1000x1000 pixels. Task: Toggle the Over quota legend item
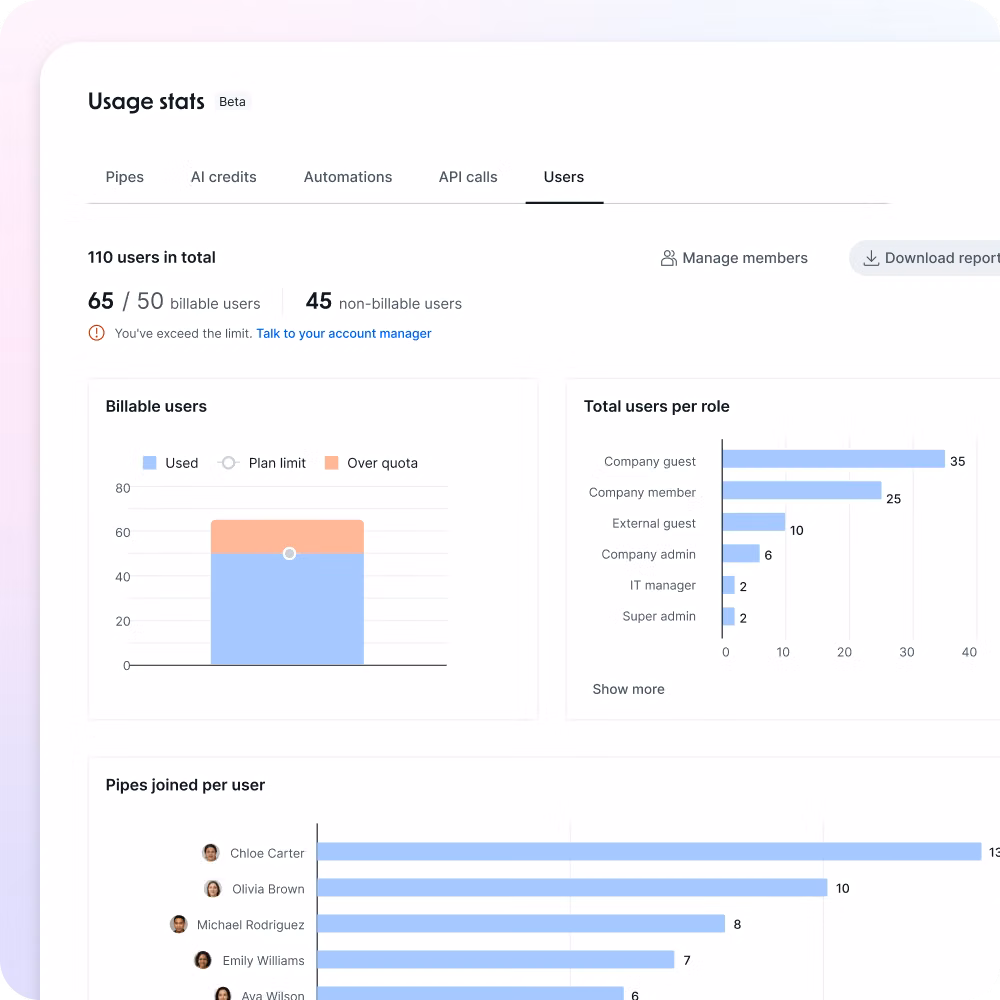tap(371, 463)
